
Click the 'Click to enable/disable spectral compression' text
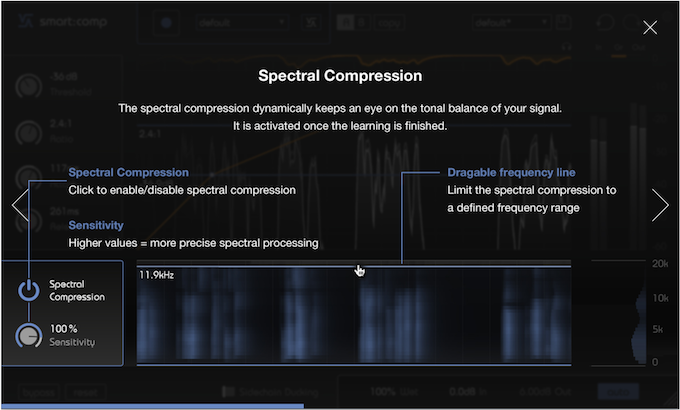(182, 190)
